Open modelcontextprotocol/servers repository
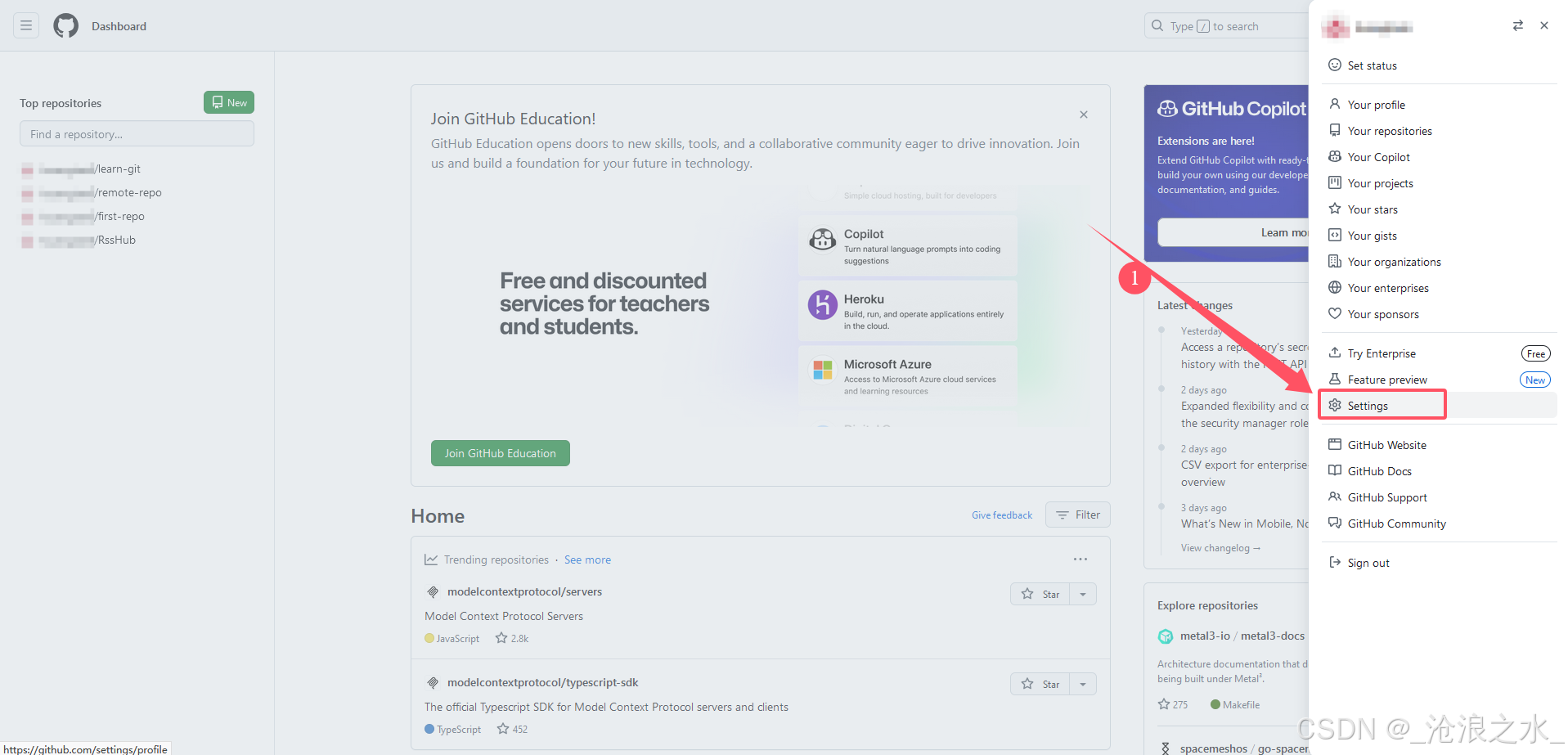The height and width of the screenshot is (755, 1568). click(x=524, y=592)
